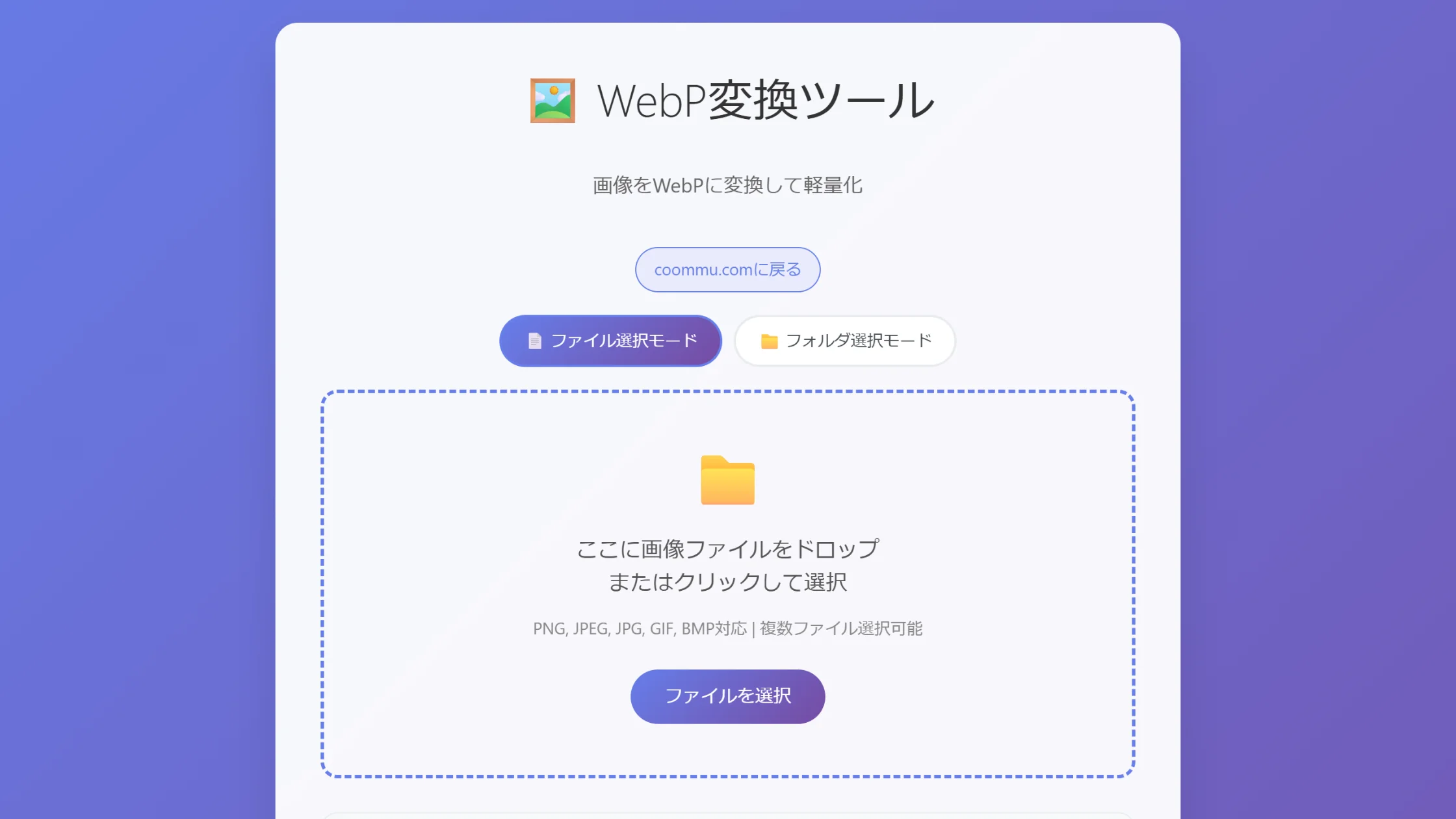
Task: Click the ここに画像ファイルをドロップ text
Action: pyautogui.click(x=727, y=549)
